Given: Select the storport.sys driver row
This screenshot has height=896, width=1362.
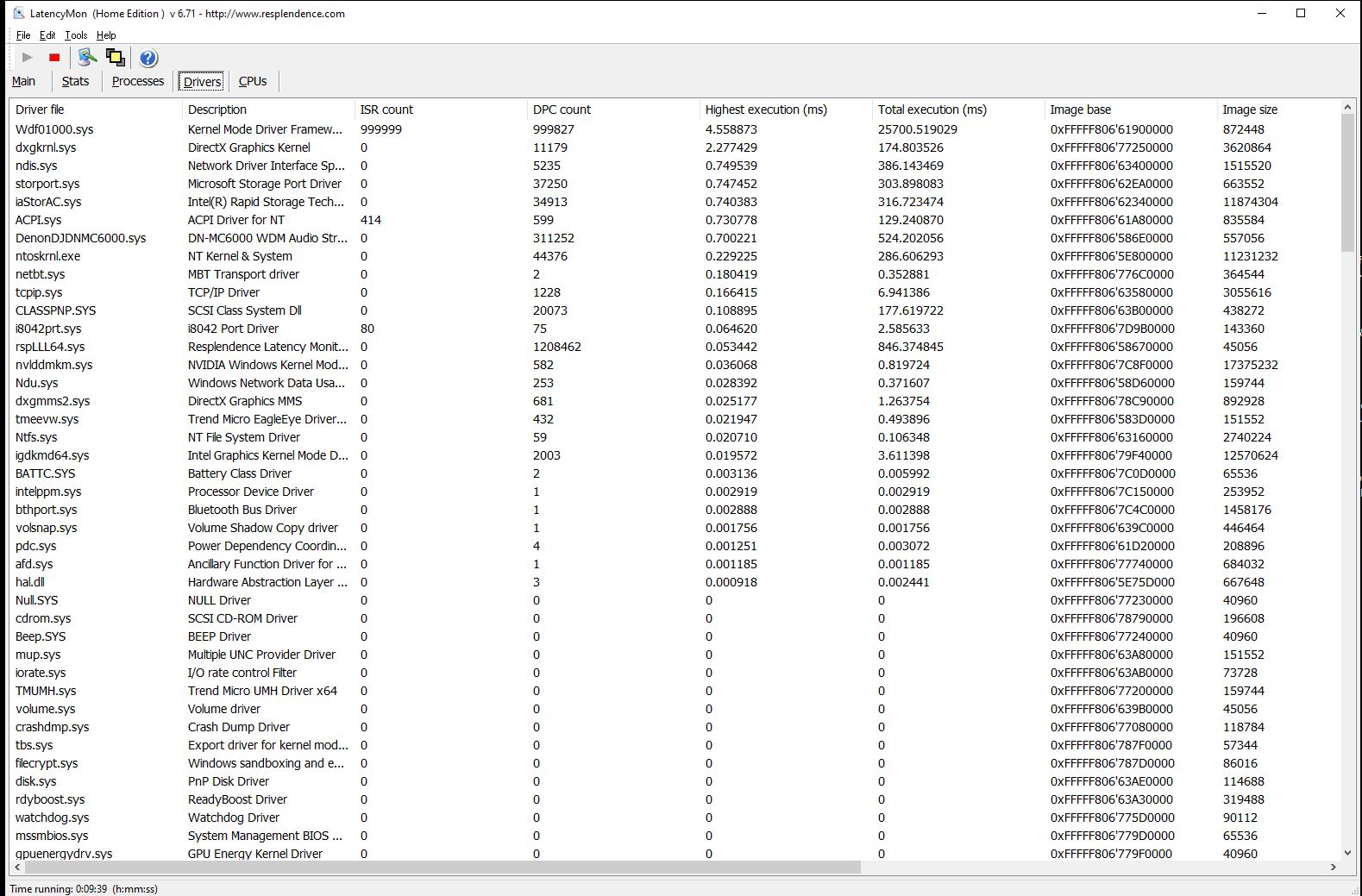Looking at the screenshot, I should click(x=675, y=184).
